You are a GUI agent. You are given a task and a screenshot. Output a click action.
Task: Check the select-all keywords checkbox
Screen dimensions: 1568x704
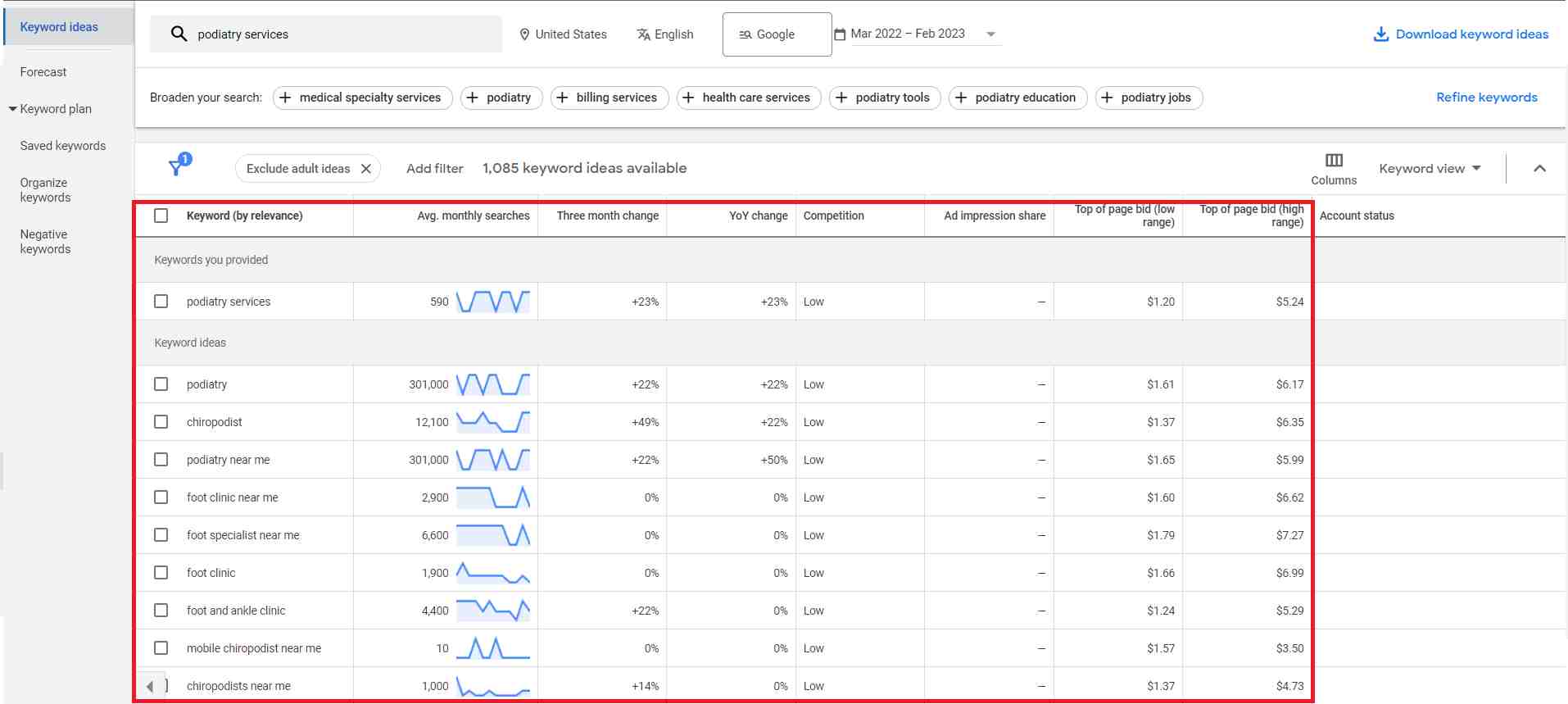click(161, 216)
